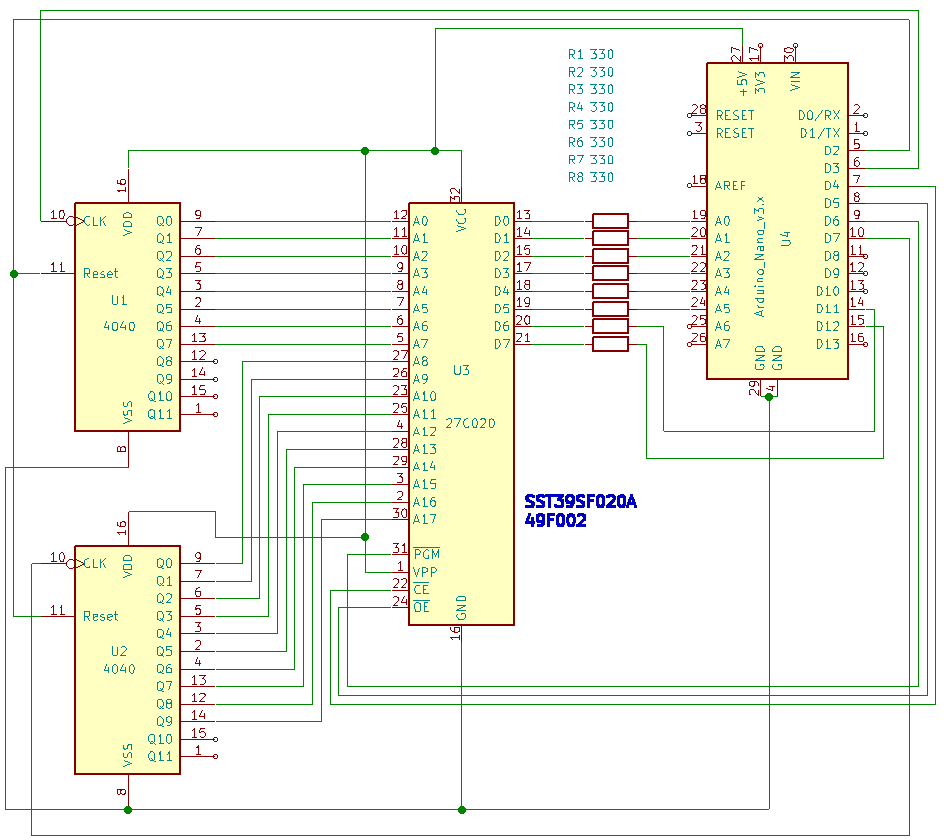
Task: Select the "27C020" chip value label
Action: point(470,423)
